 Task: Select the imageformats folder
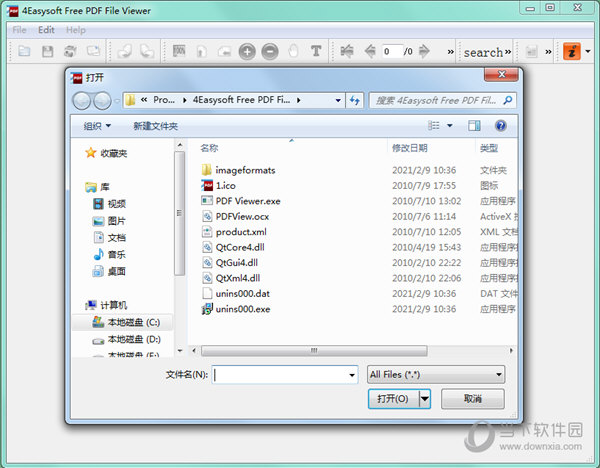(x=245, y=170)
